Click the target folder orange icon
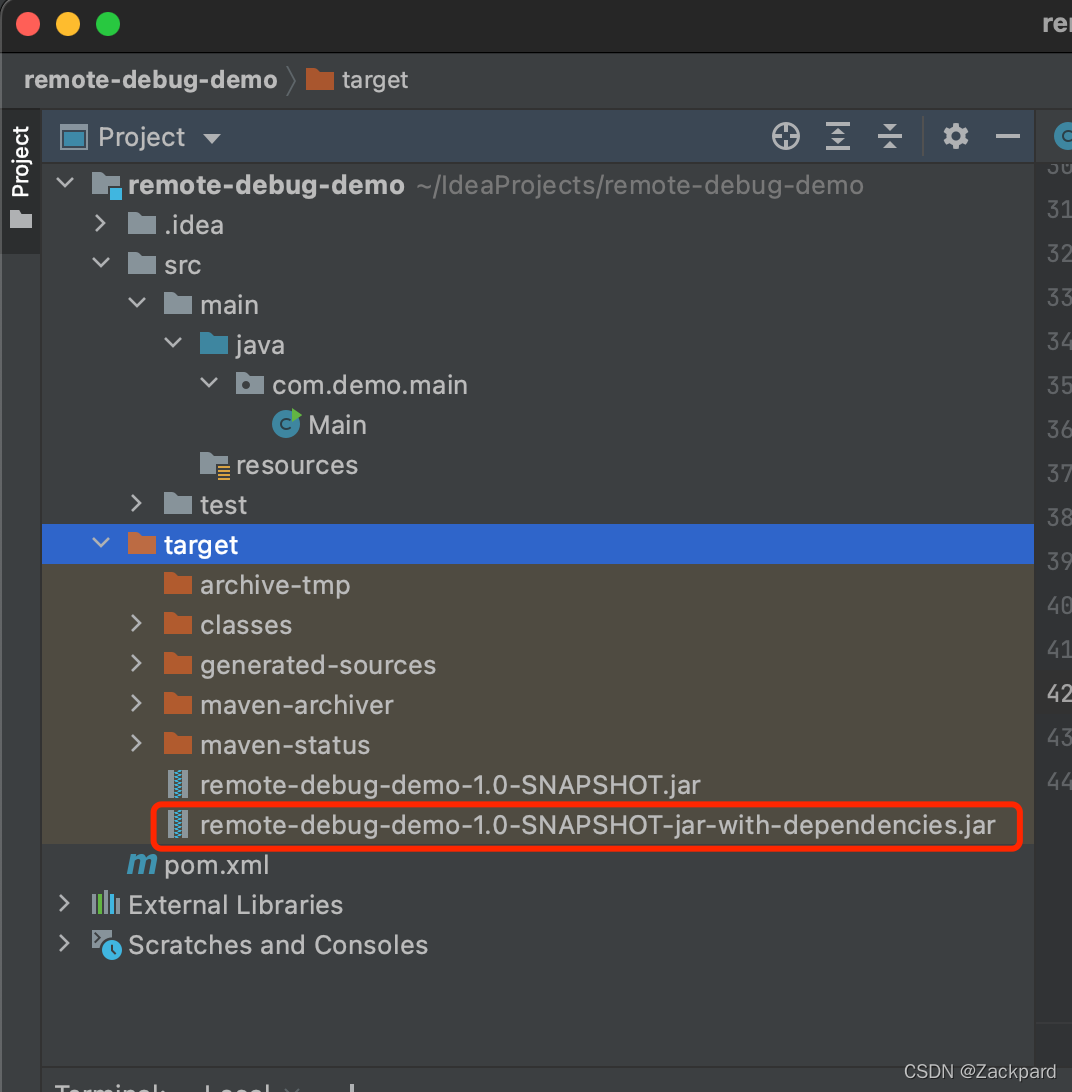 click(x=142, y=543)
